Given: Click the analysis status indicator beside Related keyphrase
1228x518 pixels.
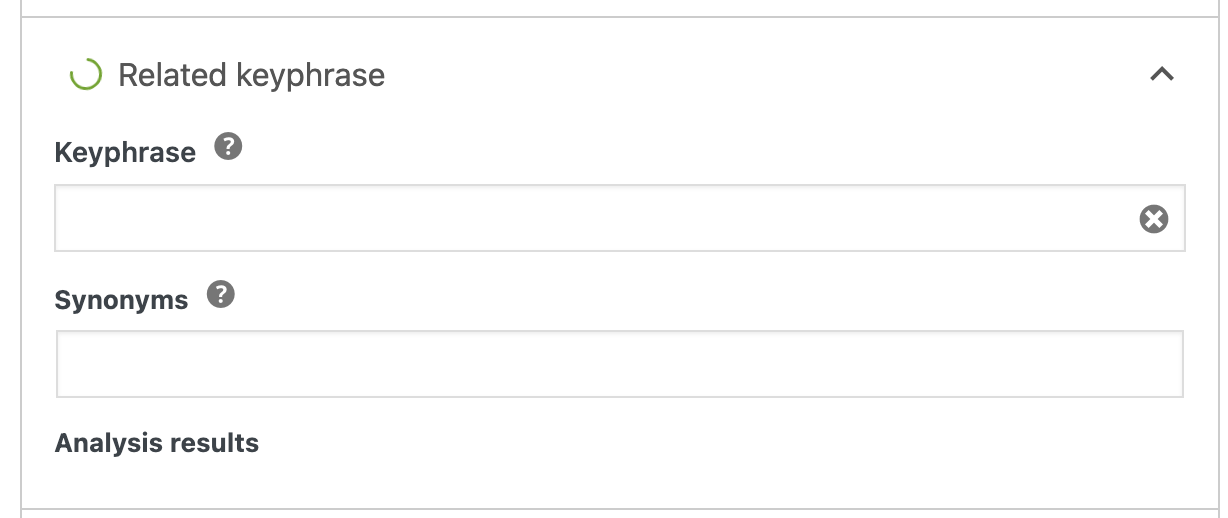Looking at the screenshot, I should 85,75.
